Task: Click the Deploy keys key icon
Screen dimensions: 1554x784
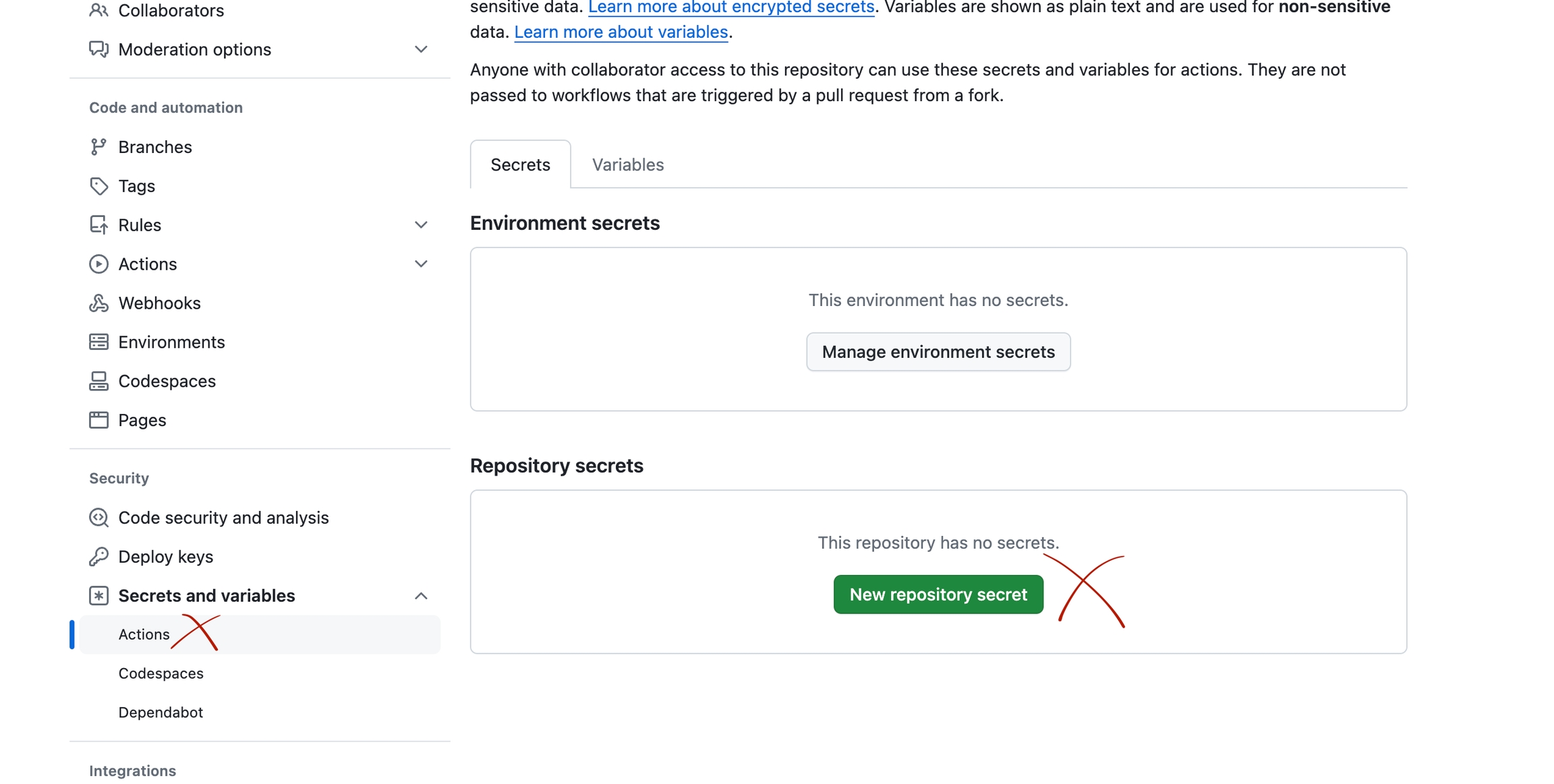Action: [98, 557]
